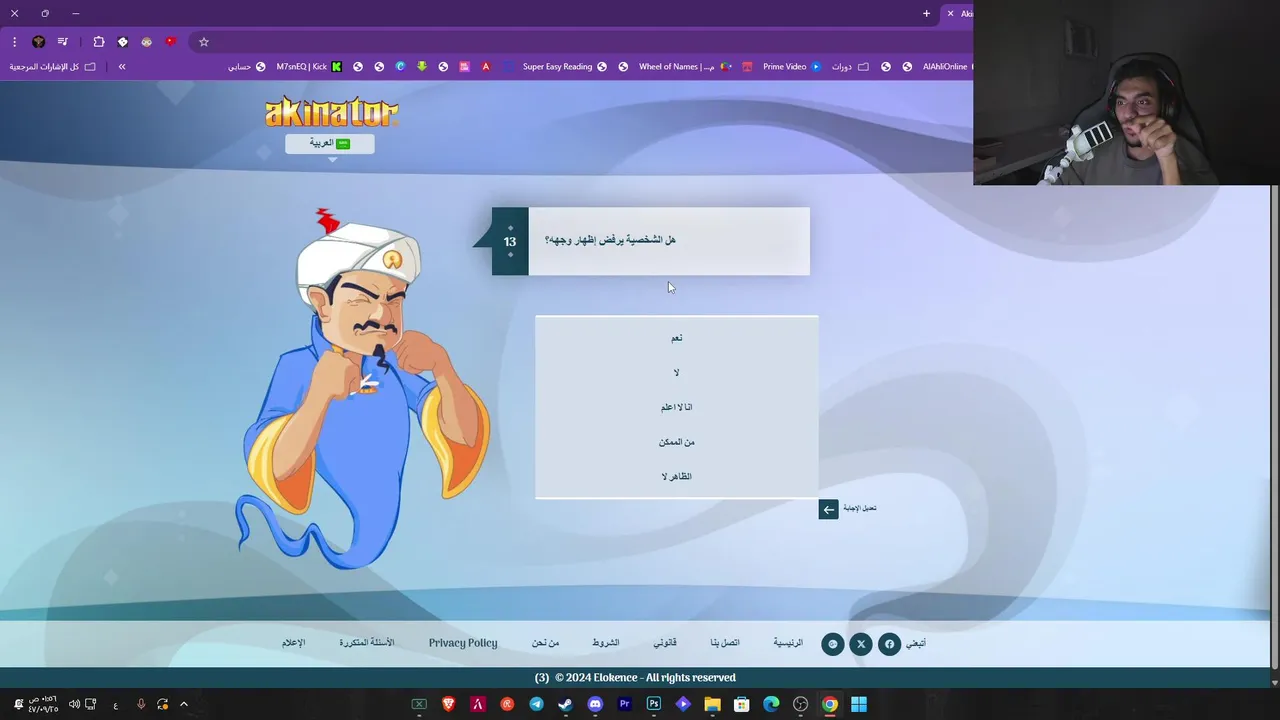Open the round social icon left of X
Viewport: 1280px width, 720px height.
pos(833,644)
